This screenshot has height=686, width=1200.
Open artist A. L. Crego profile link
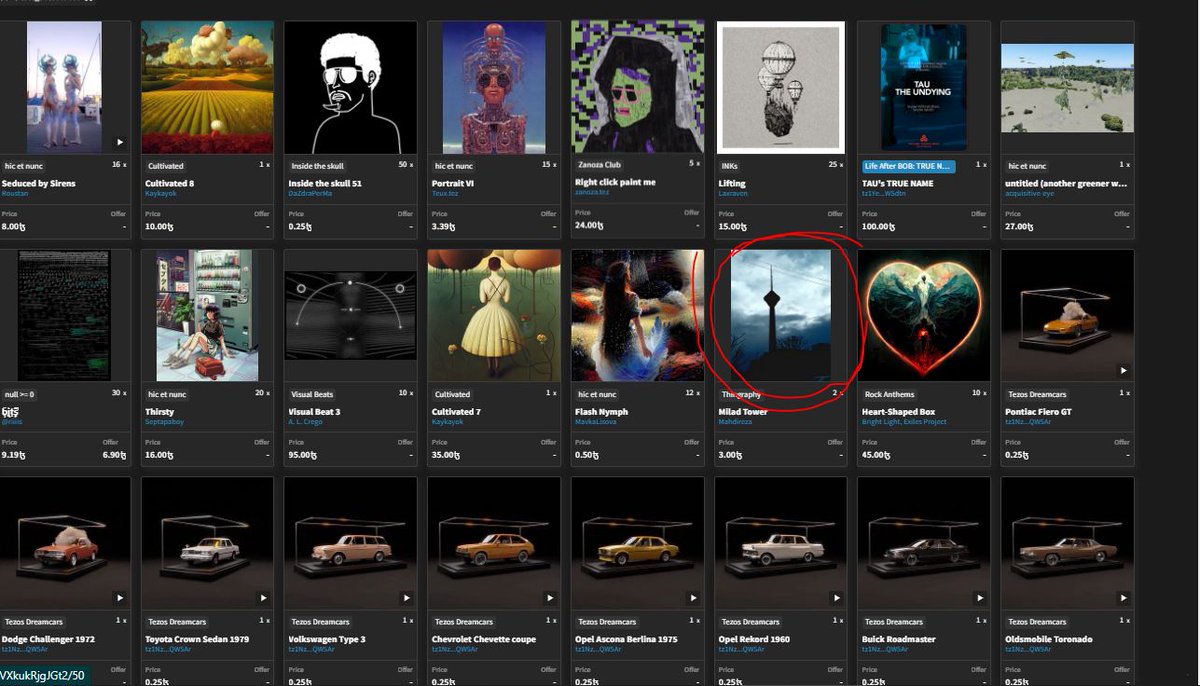coord(308,420)
